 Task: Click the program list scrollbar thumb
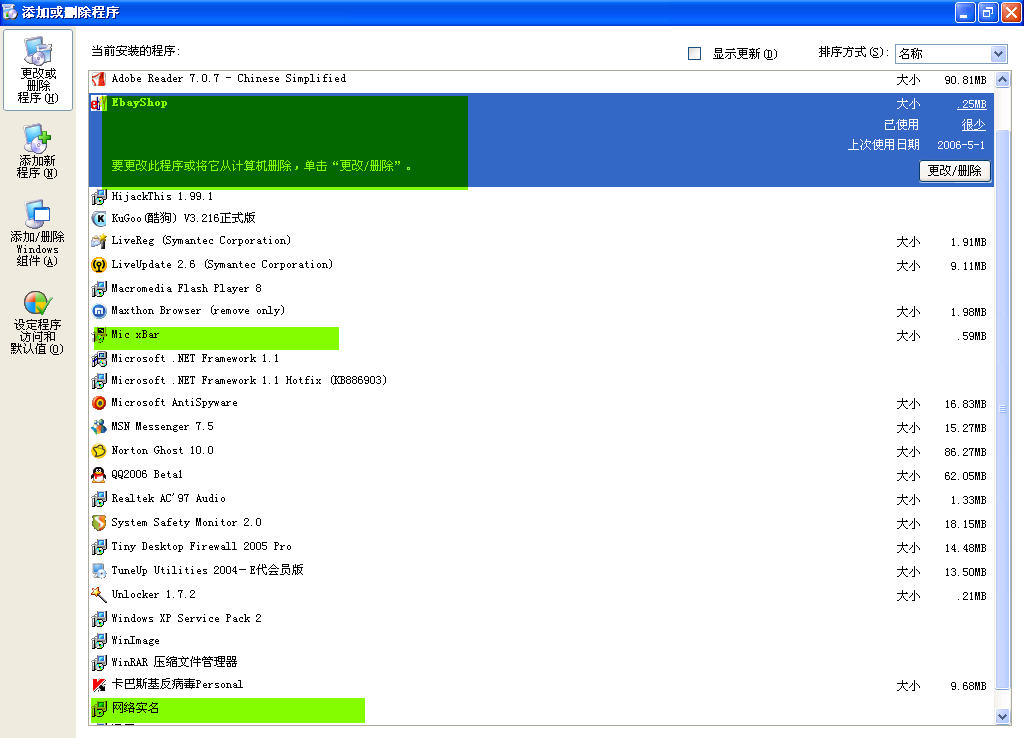point(1002,408)
